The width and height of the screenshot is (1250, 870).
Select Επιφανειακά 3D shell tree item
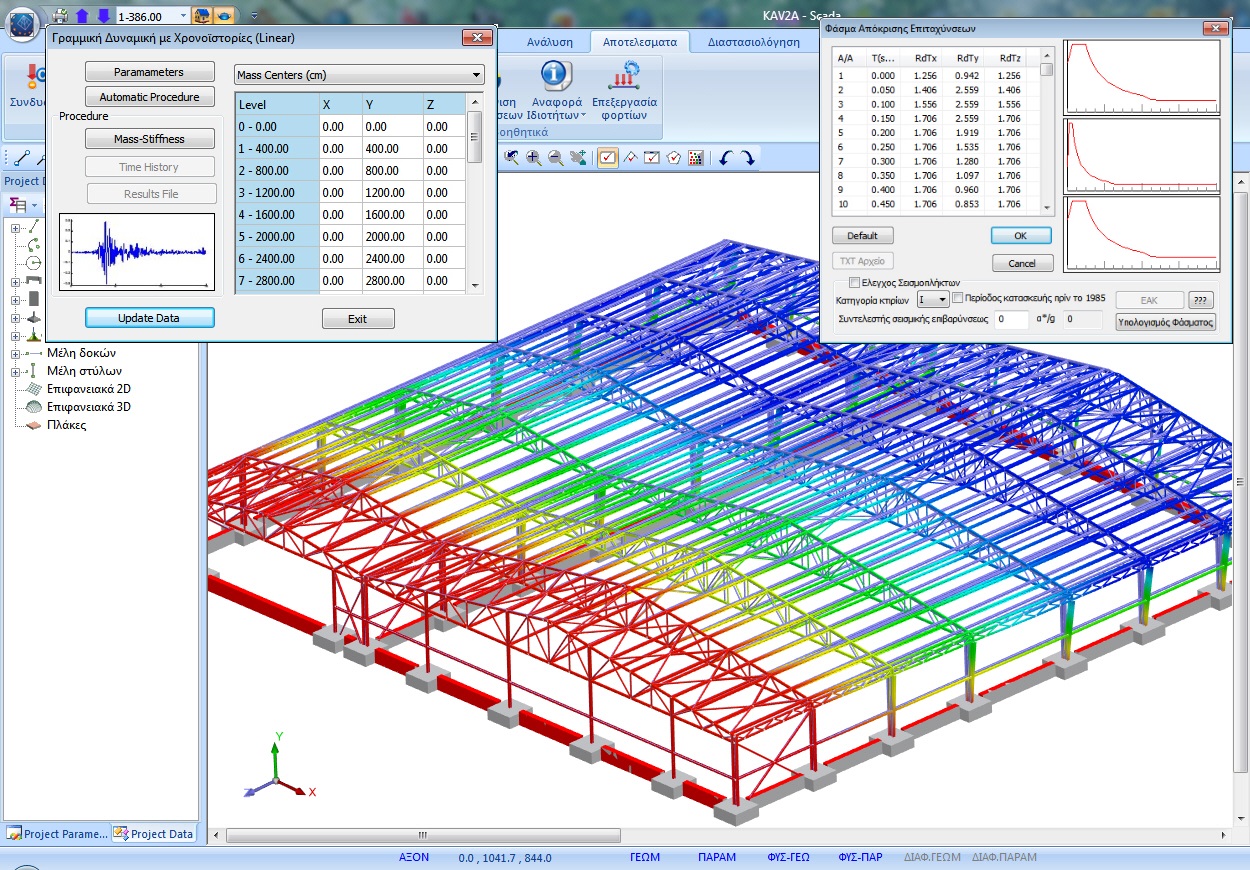80,407
